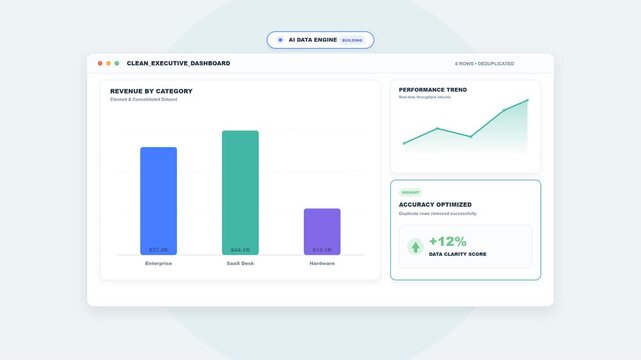This screenshot has height=360, width=641.
Task: Click the AI Data Engine pill
Action: point(320,40)
